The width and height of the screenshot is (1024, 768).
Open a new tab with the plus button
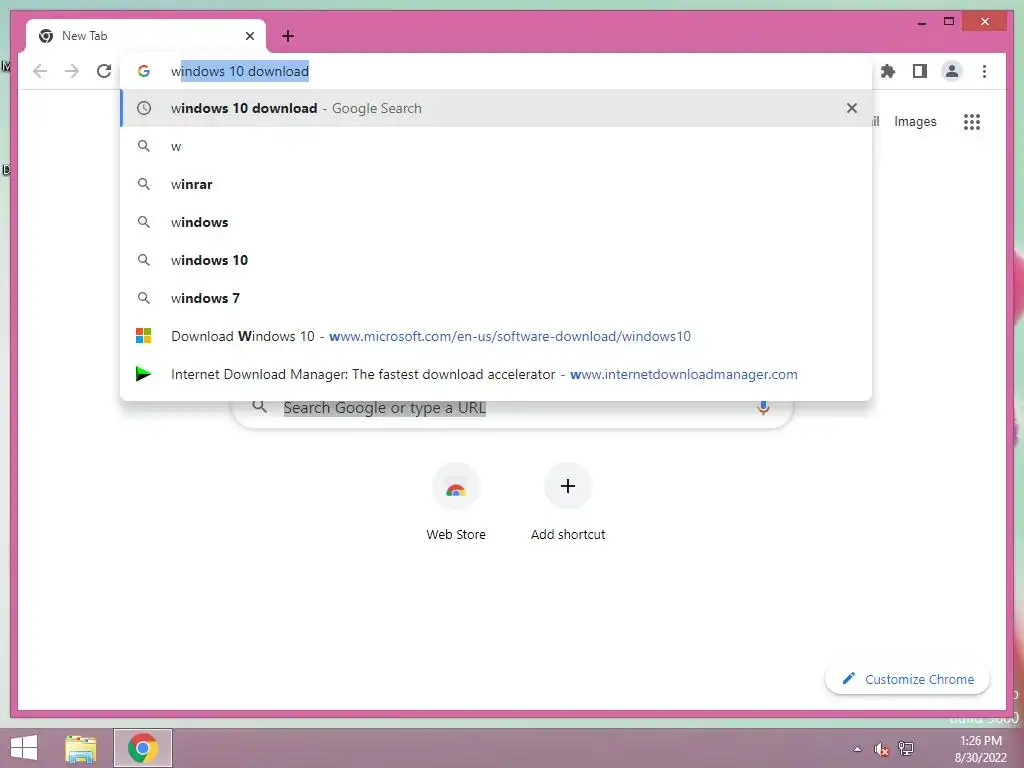pos(288,36)
